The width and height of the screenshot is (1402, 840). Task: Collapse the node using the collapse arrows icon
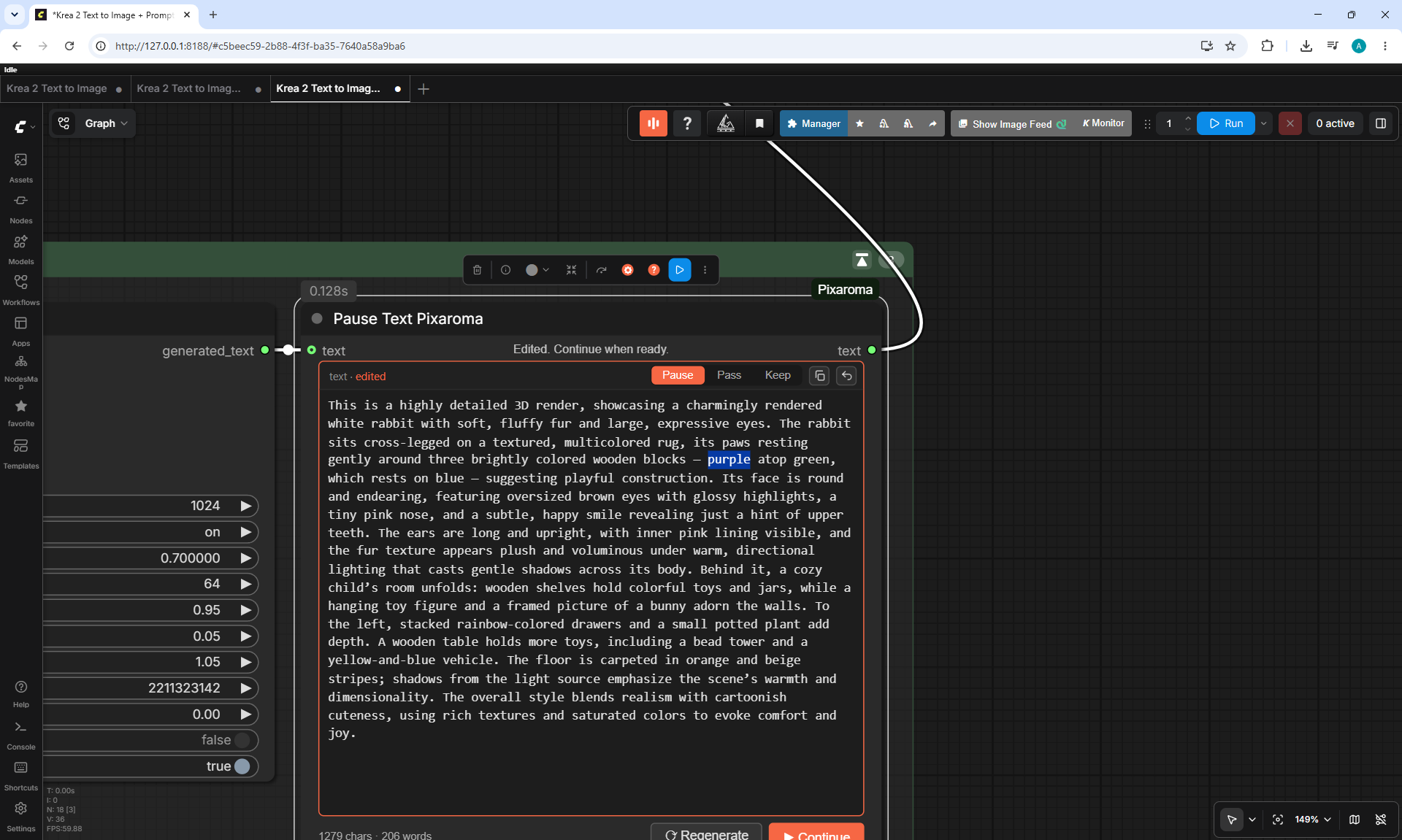[572, 270]
